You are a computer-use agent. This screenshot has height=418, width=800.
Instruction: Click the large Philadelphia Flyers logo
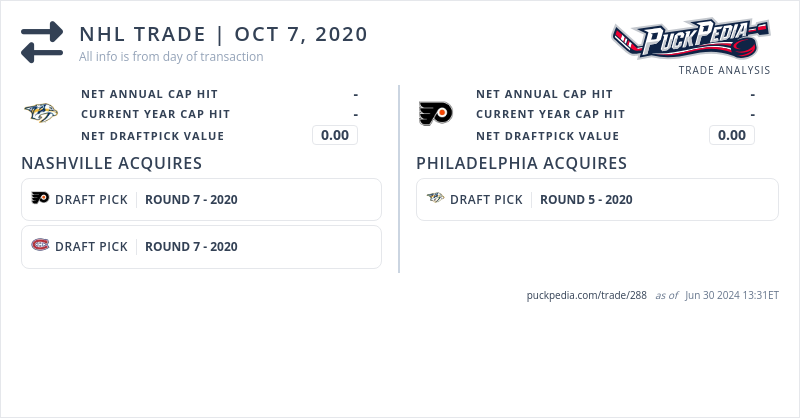(x=436, y=113)
